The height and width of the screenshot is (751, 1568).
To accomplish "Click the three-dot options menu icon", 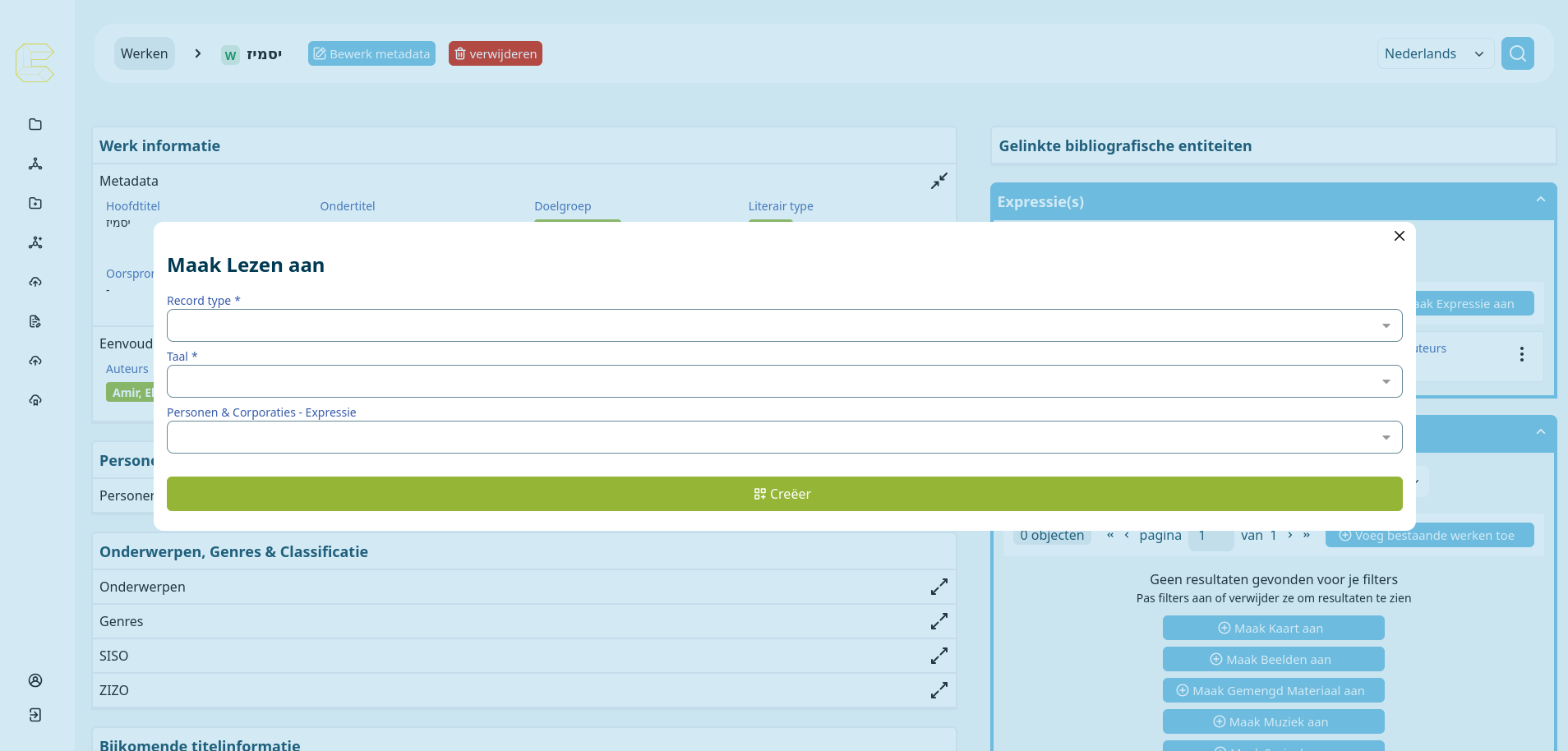I will click(1521, 354).
